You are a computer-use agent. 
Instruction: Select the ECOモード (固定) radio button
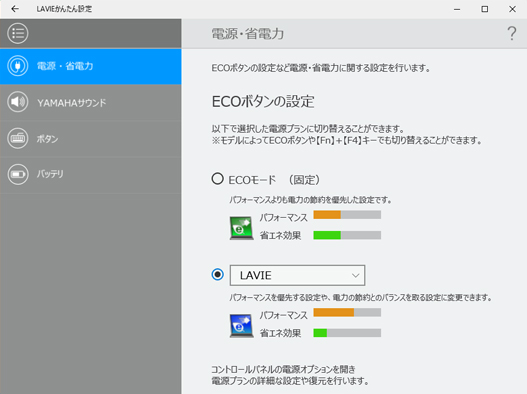217,179
